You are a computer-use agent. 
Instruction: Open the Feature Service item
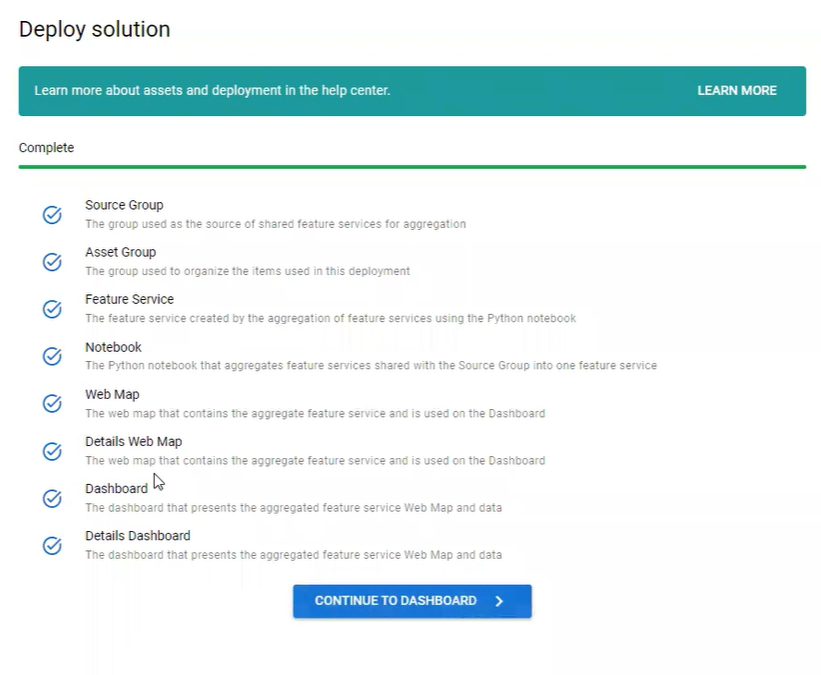129,299
